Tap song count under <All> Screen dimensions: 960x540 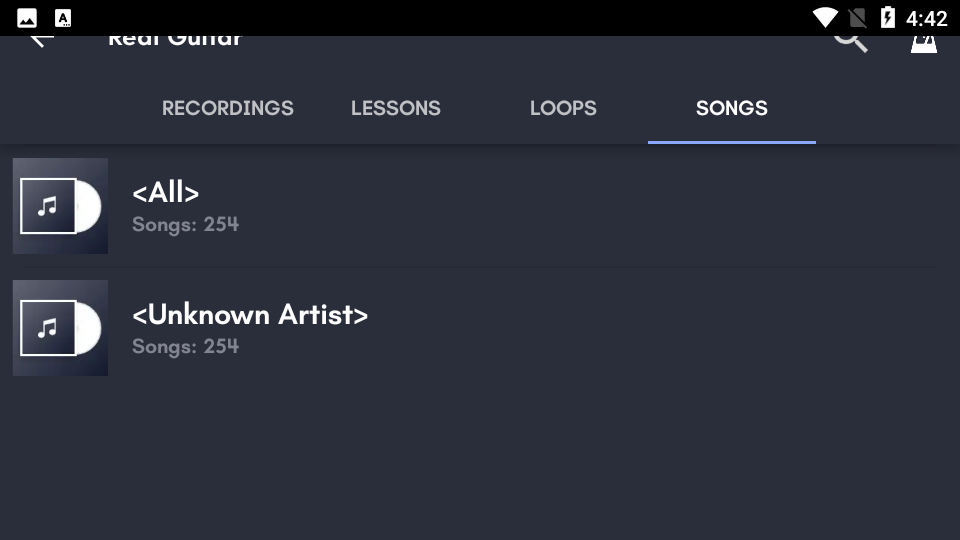point(185,225)
